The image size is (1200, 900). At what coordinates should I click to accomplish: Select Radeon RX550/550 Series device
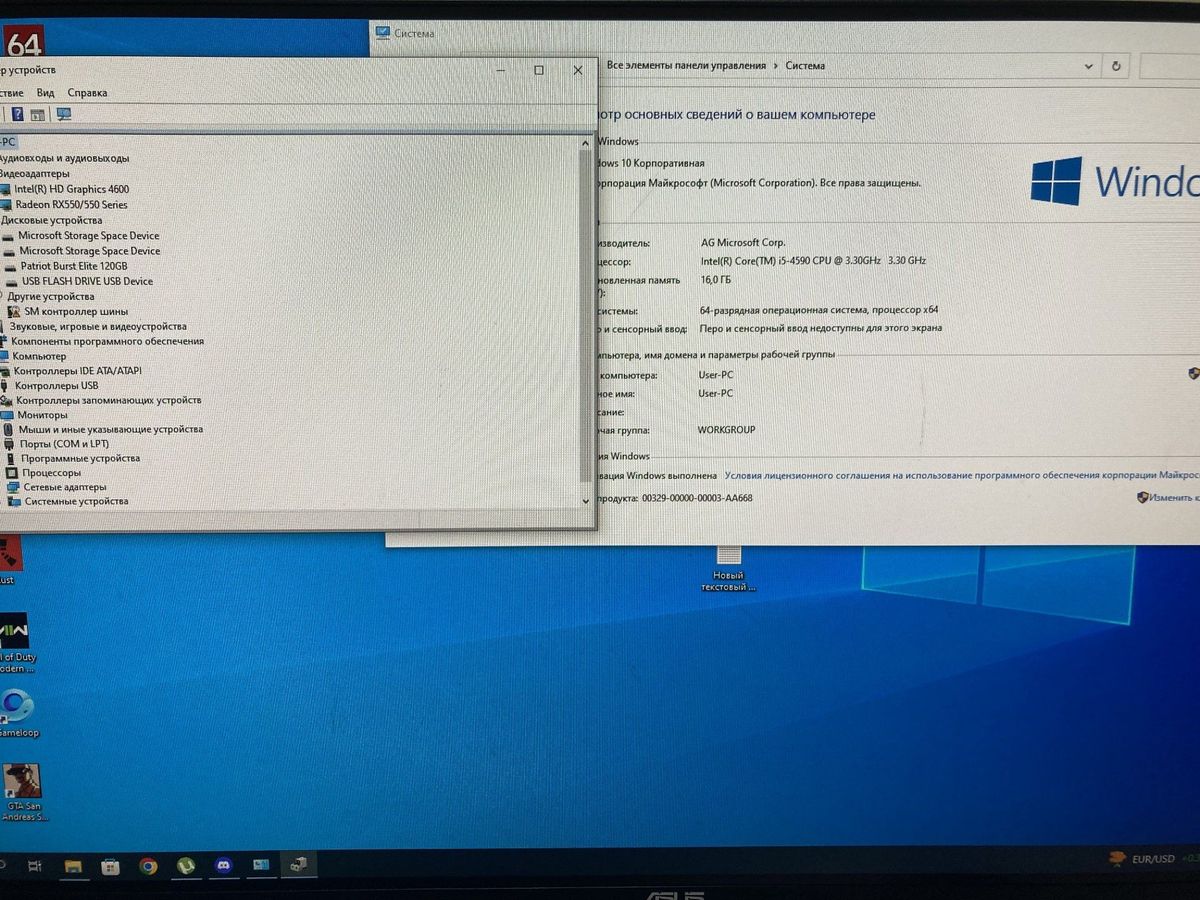coord(71,205)
